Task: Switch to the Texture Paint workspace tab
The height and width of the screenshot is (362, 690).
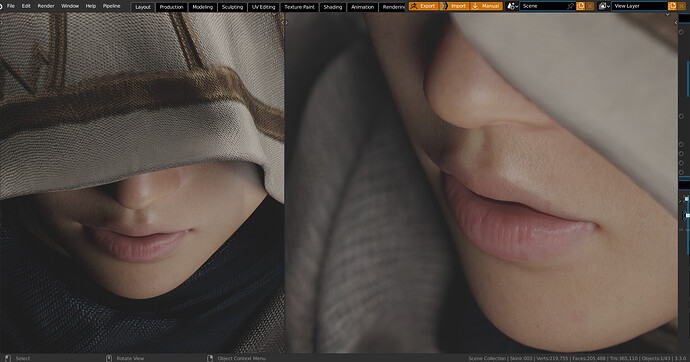Action: (299, 7)
